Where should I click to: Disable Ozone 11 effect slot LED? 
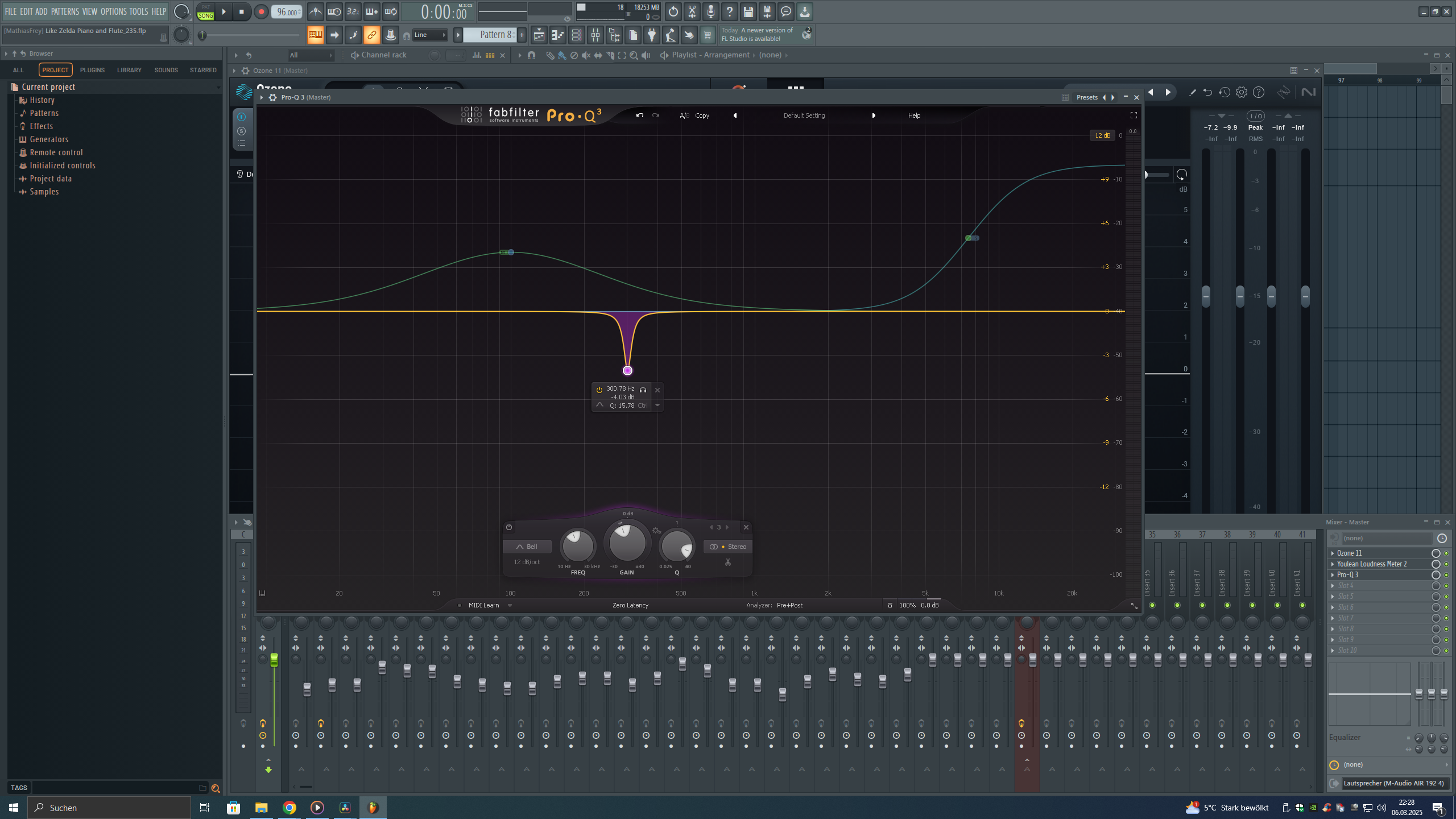[1446, 553]
